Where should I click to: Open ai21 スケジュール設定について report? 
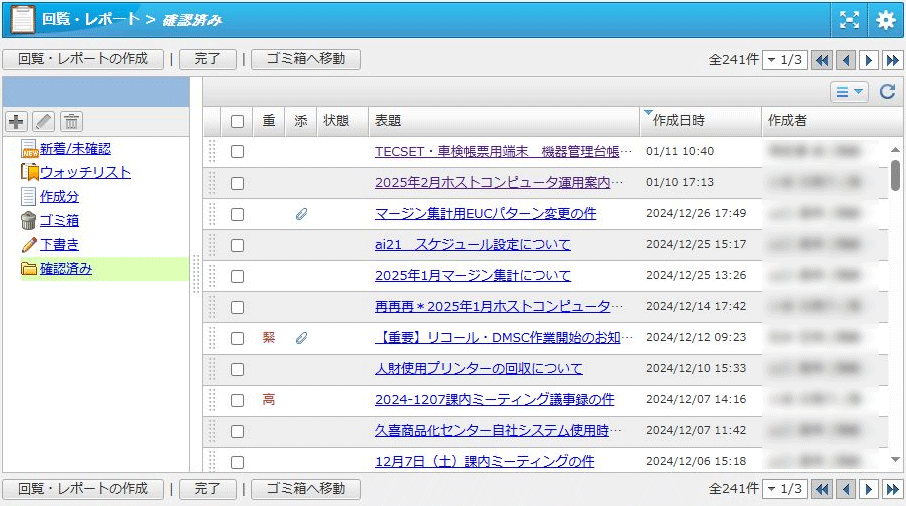tap(472, 245)
